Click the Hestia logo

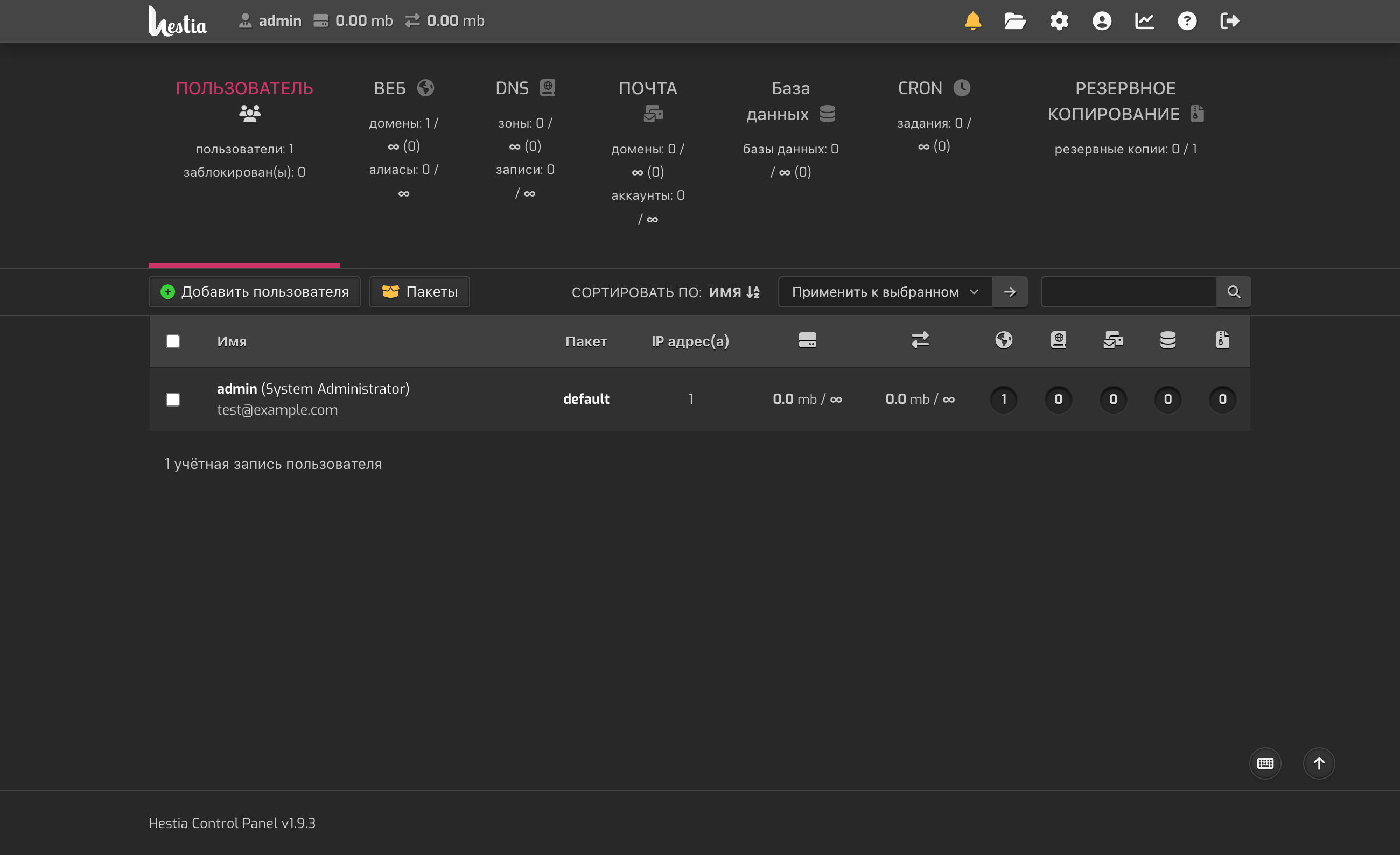(x=177, y=21)
